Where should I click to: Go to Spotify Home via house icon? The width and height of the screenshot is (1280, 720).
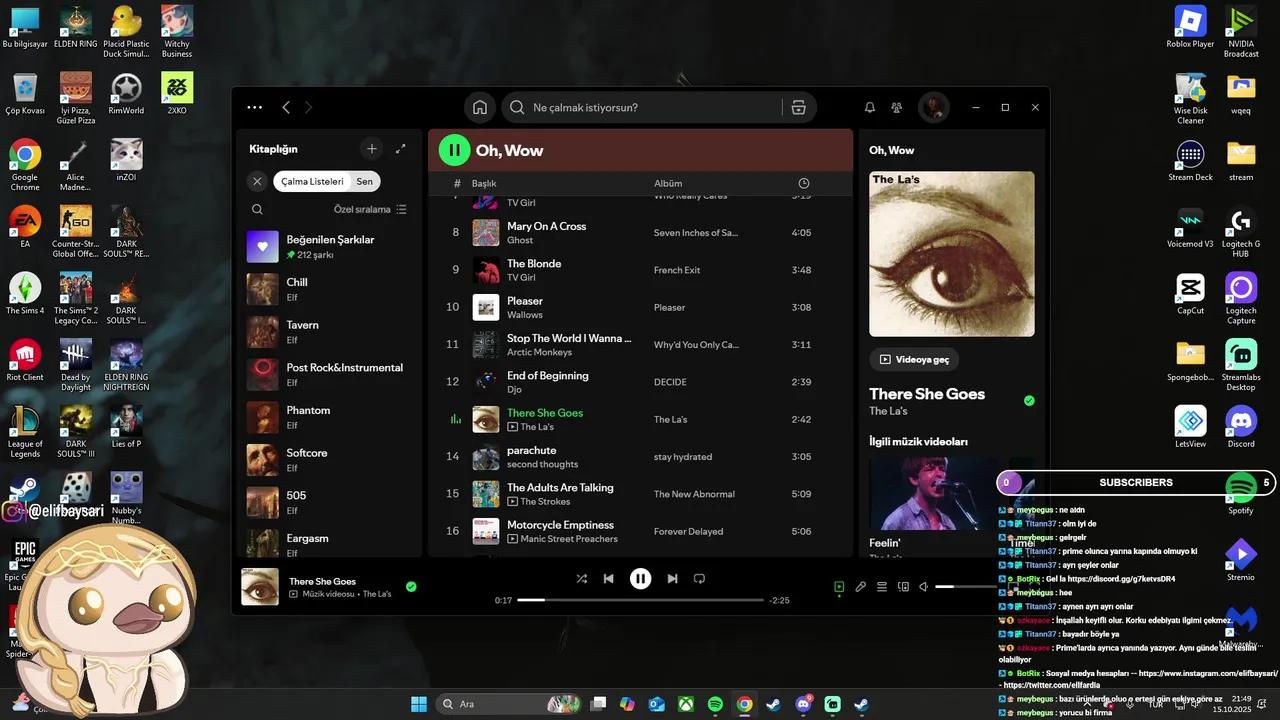[480, 107]
